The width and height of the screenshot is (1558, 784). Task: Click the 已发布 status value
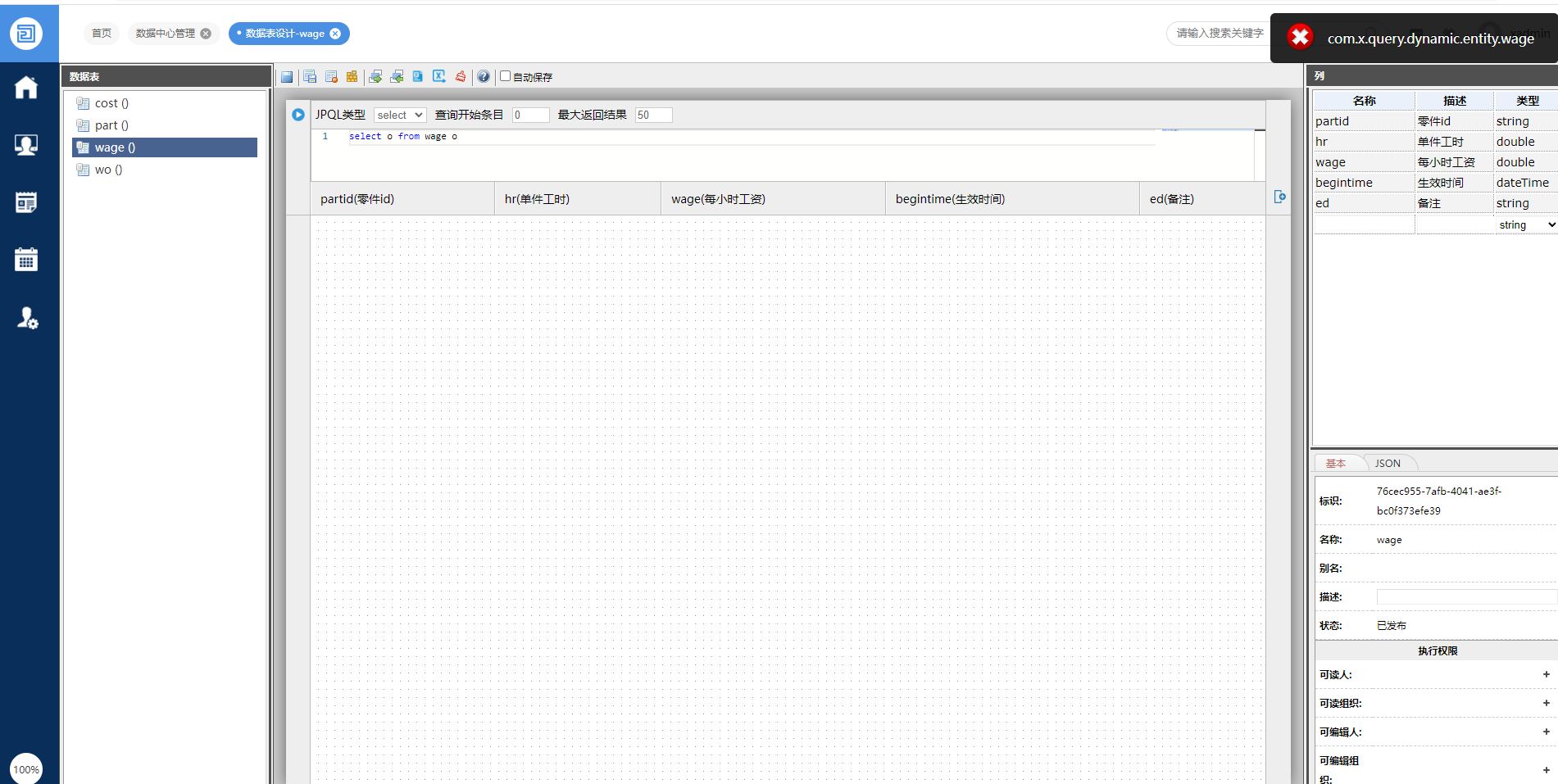(x=1392, y=626)
